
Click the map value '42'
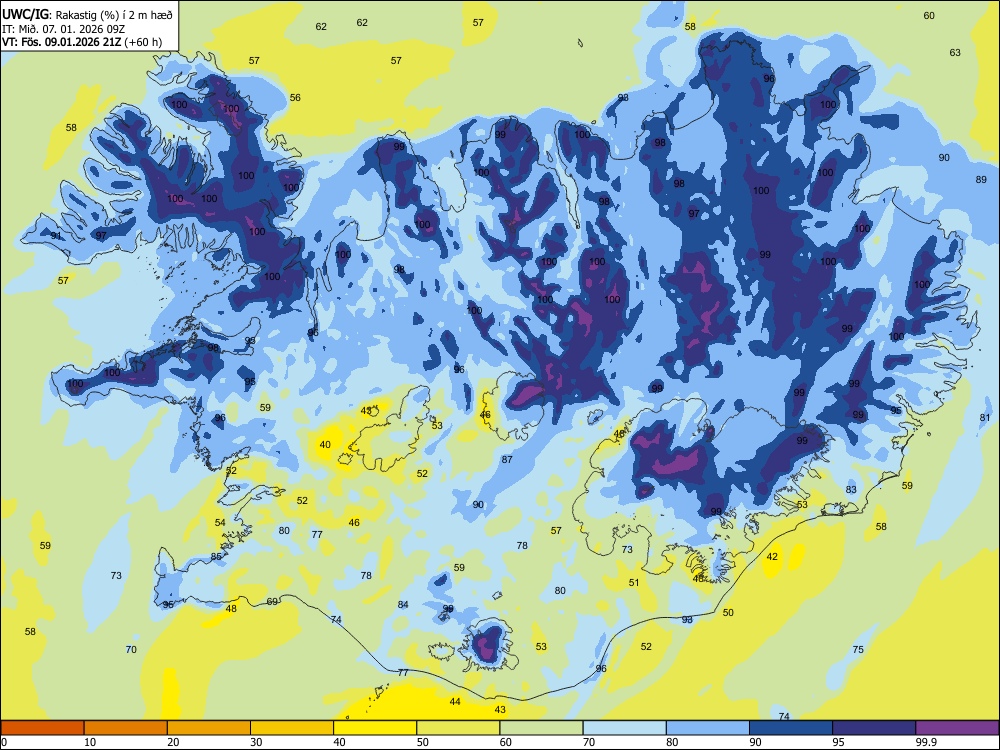(x=772, y=556)
